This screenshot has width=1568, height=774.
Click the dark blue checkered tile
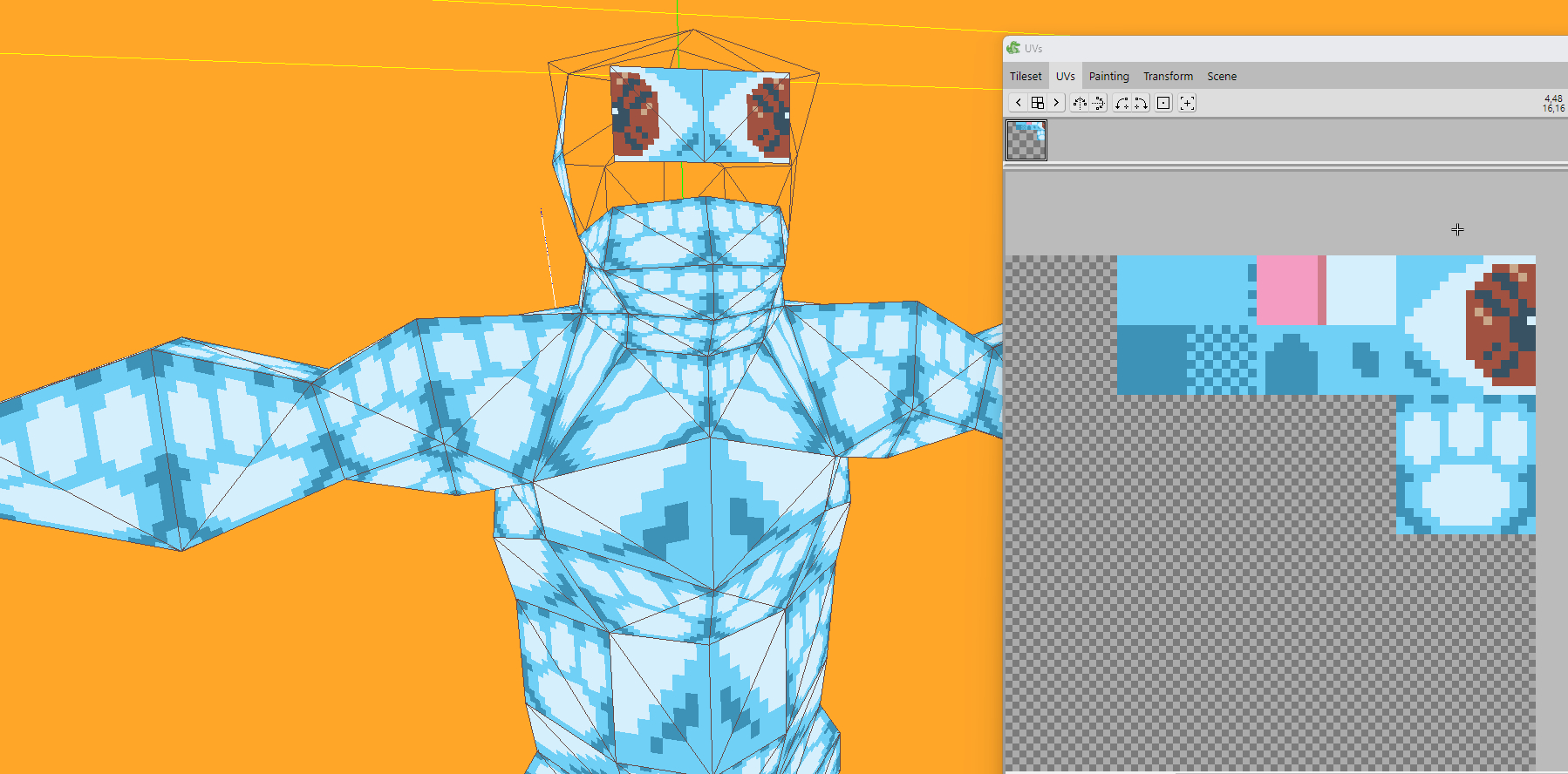(1221, 360)
